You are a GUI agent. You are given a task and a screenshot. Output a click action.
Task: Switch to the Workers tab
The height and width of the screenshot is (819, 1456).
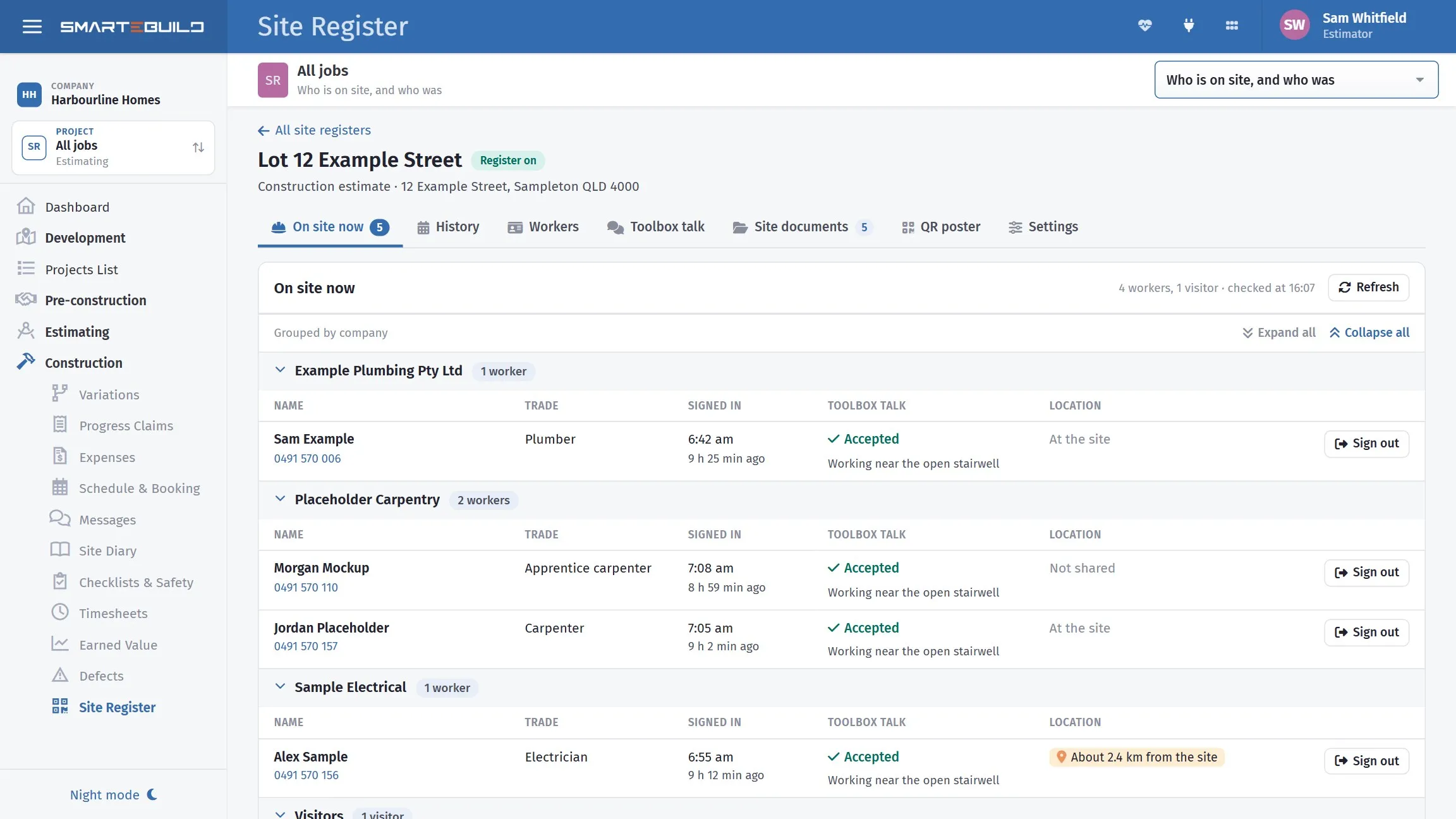pos(543,227)
